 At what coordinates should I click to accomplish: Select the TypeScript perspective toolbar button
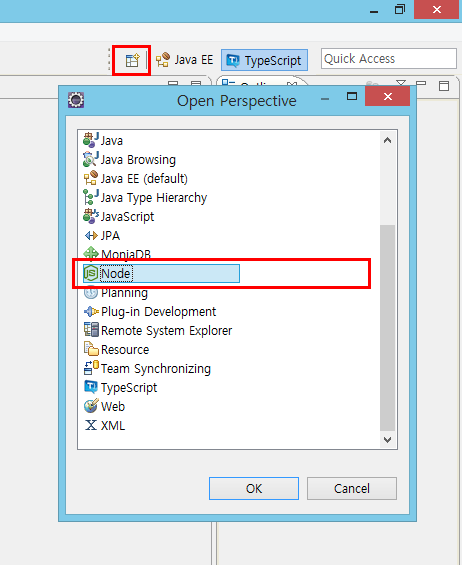coord(264,60)
